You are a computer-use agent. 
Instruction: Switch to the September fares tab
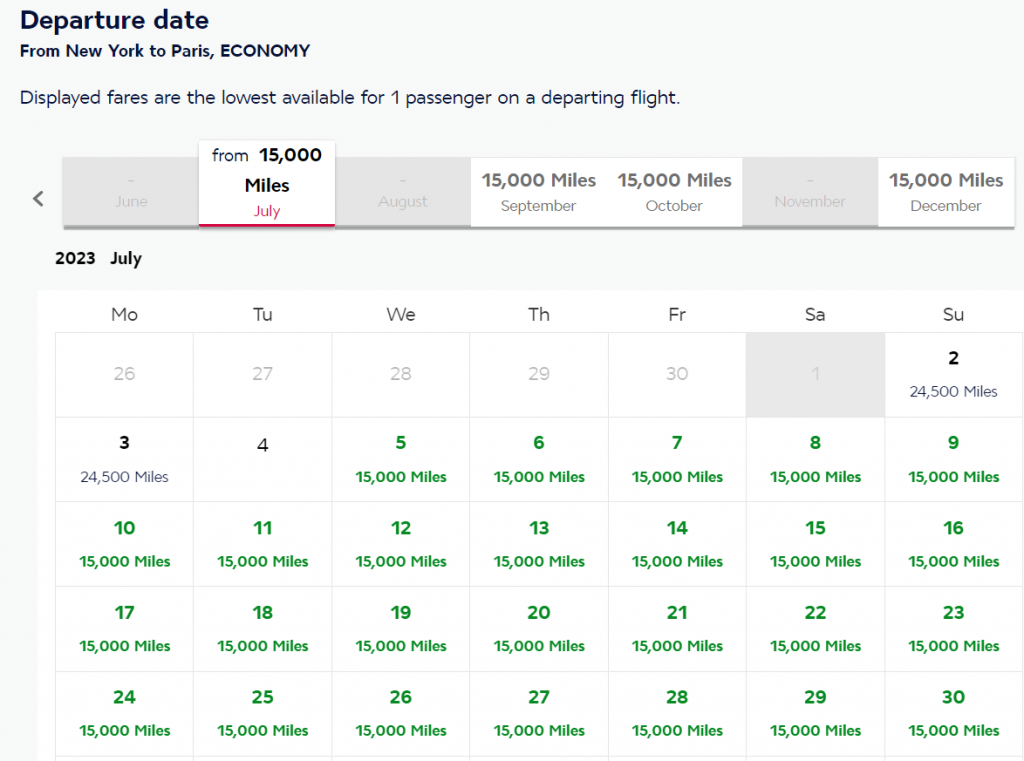538,192
